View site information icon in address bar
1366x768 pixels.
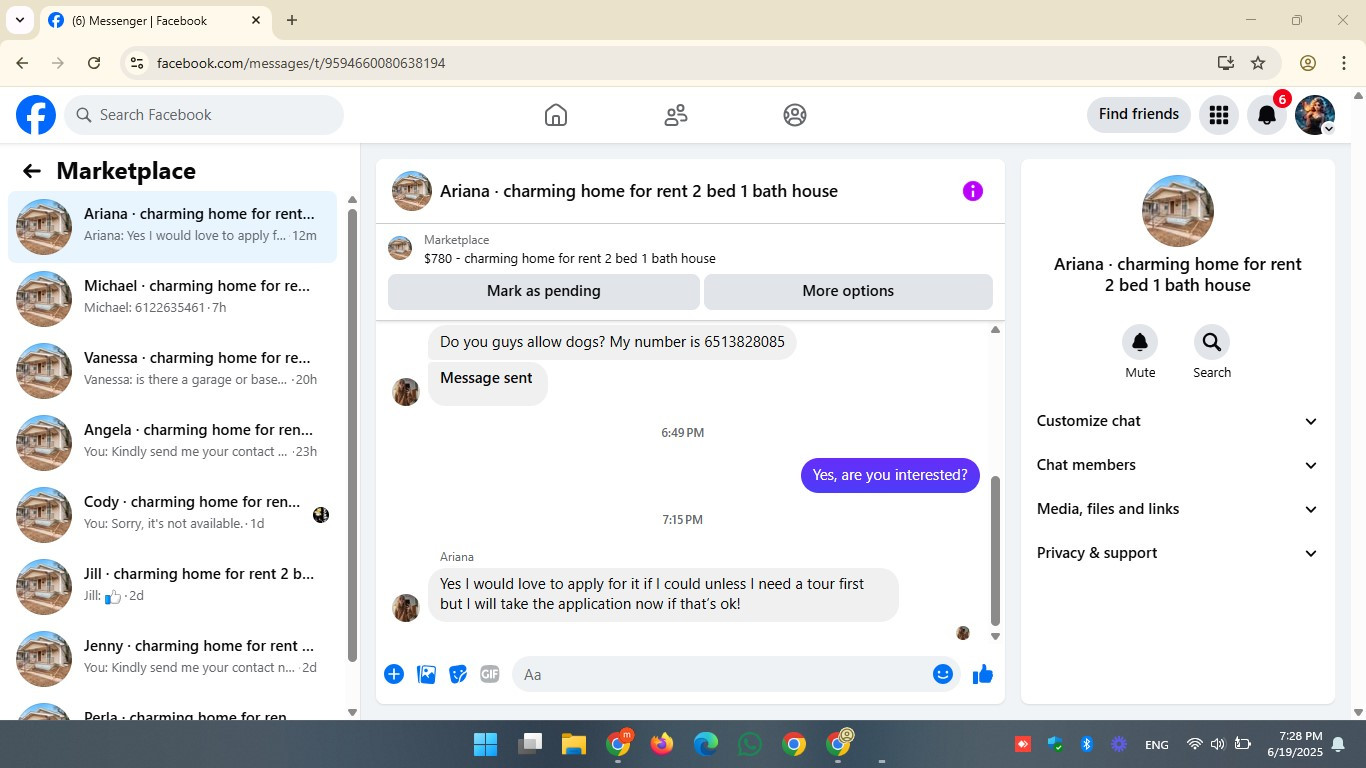(x=138, y=63)
